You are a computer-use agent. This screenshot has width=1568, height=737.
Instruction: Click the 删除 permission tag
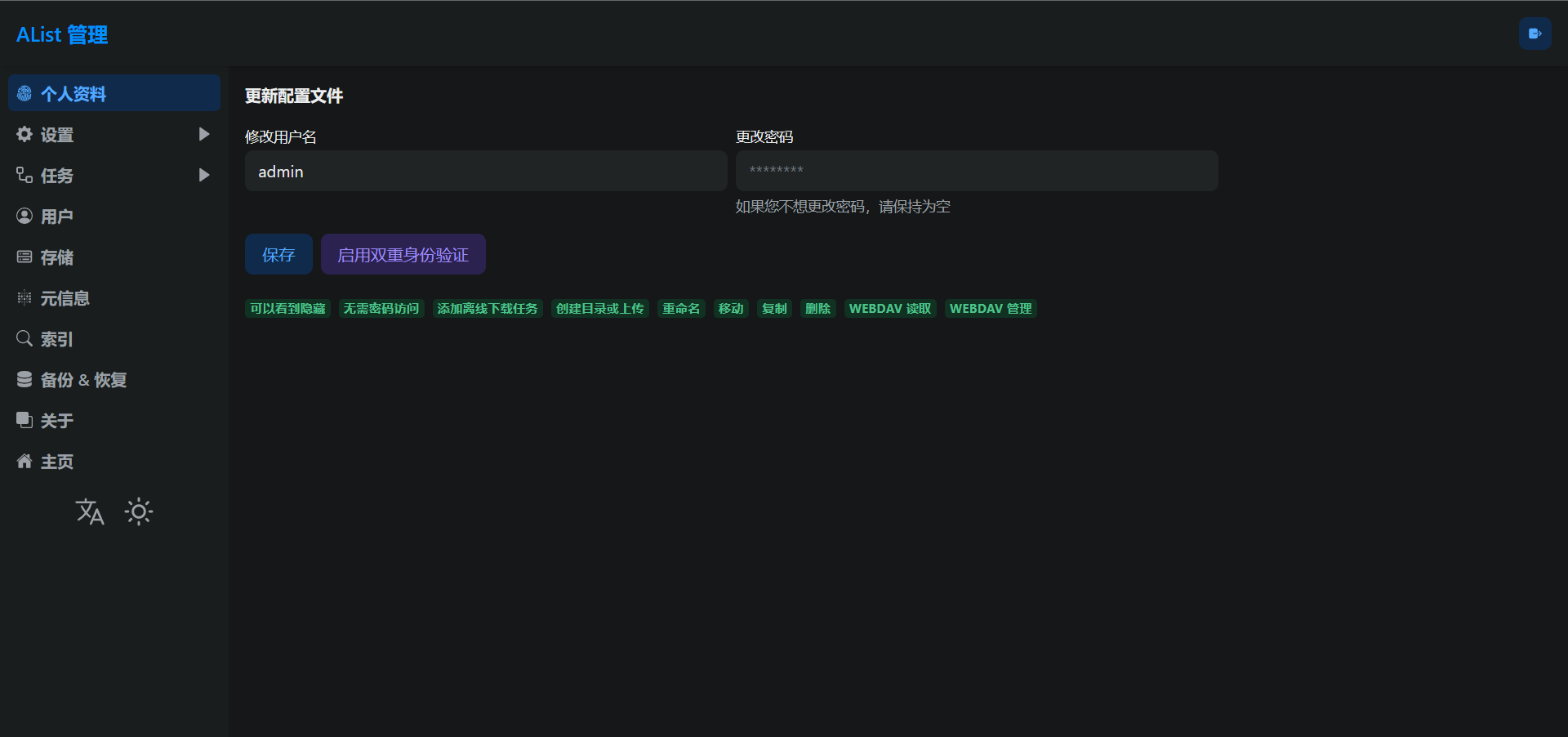(x=817, y=308)
